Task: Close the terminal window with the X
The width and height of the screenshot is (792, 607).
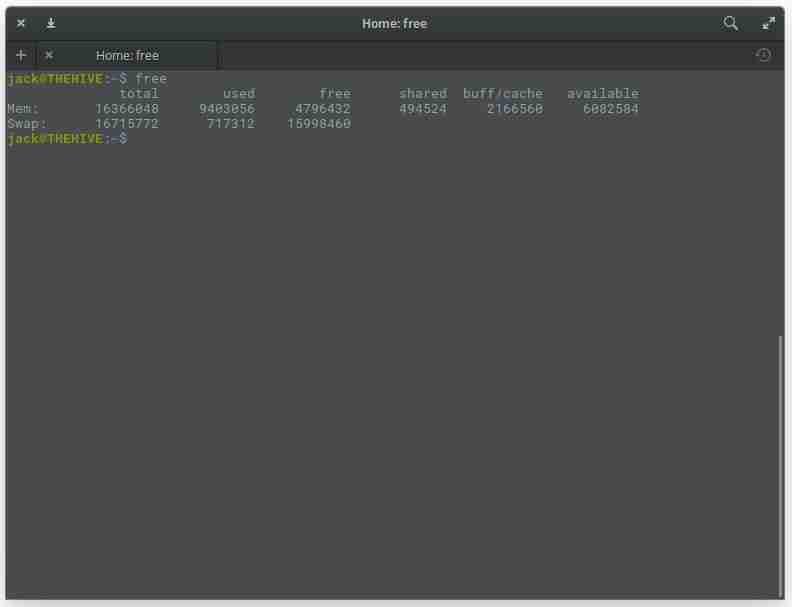Action: click(21, 23)
